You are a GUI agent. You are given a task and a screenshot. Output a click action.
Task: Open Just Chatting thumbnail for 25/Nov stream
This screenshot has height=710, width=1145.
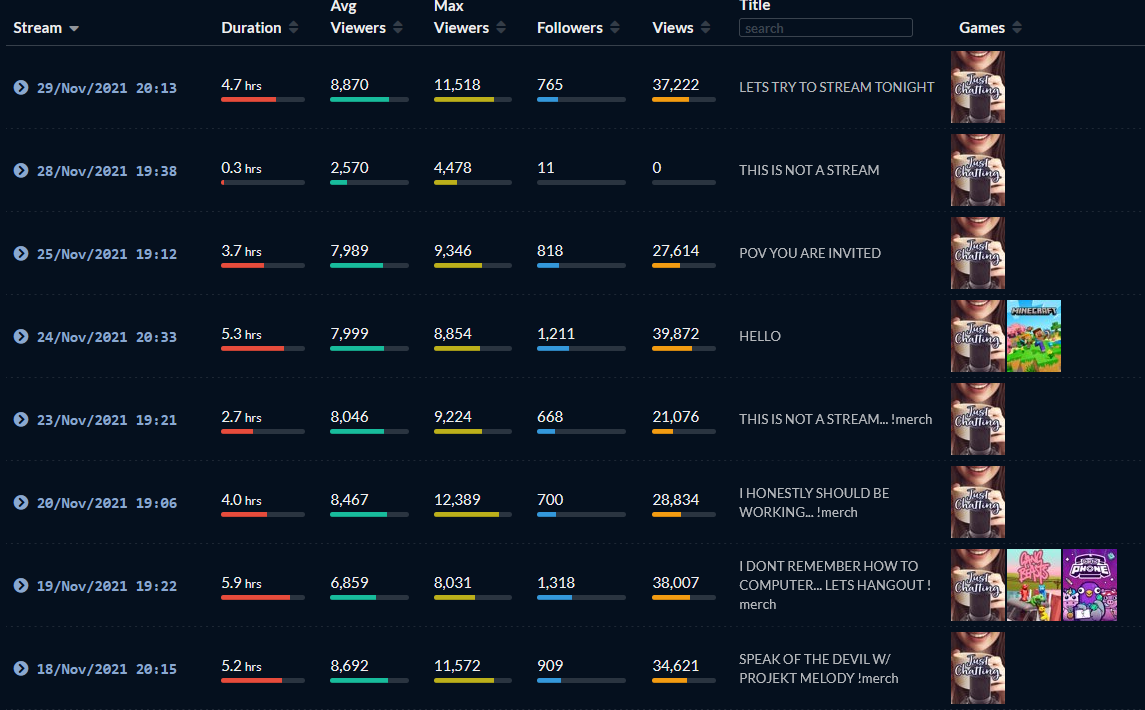pyautogui.click(x=978, y=253)
